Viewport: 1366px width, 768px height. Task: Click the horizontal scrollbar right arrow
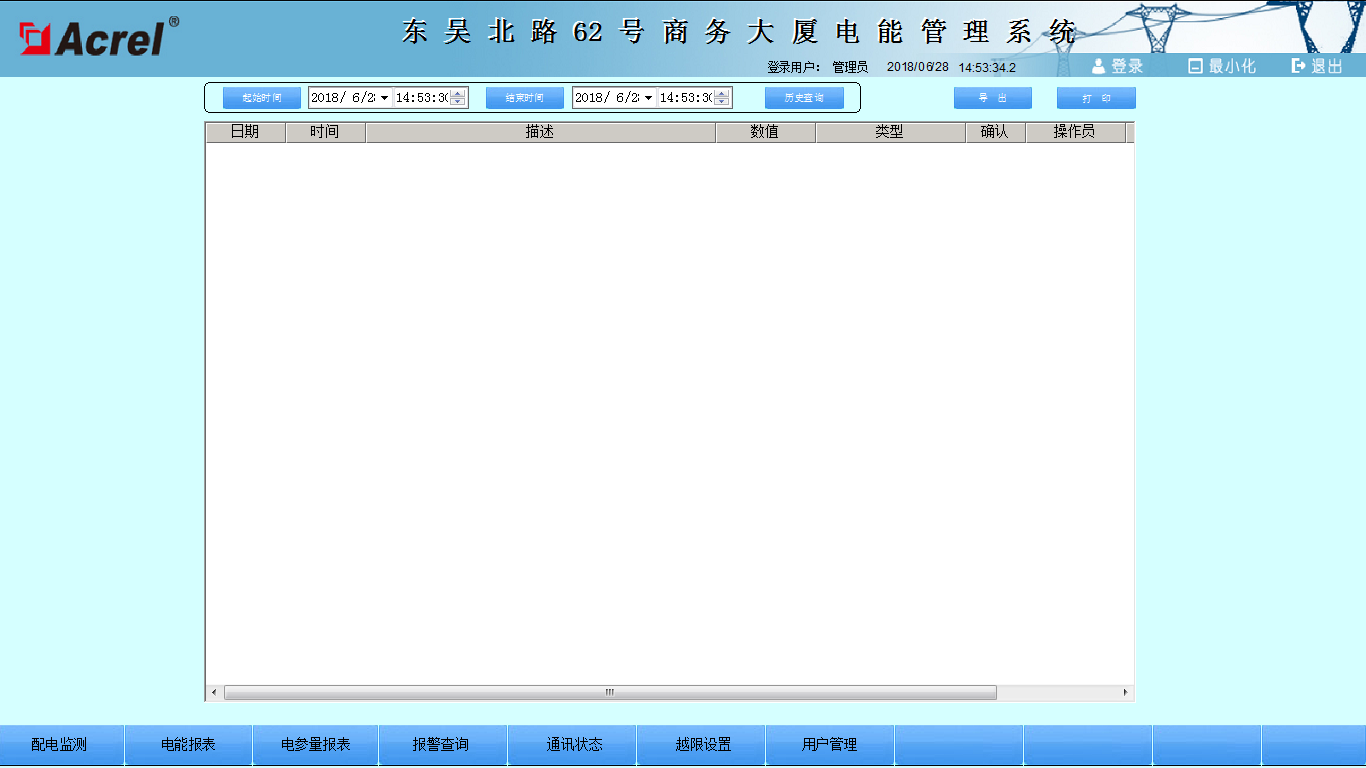[1125, 692]
